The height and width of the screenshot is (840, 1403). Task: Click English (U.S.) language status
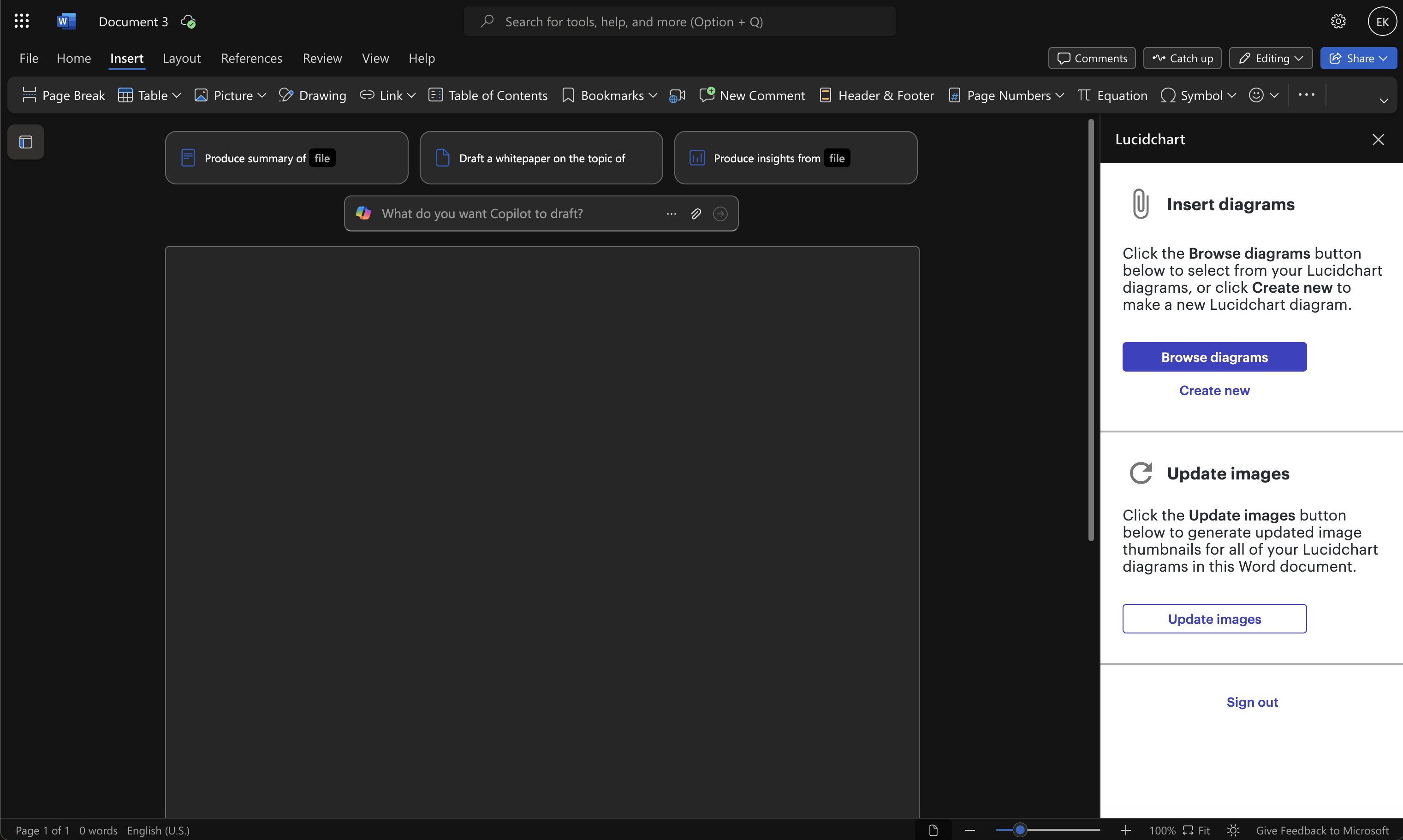(x=159, y=830)
